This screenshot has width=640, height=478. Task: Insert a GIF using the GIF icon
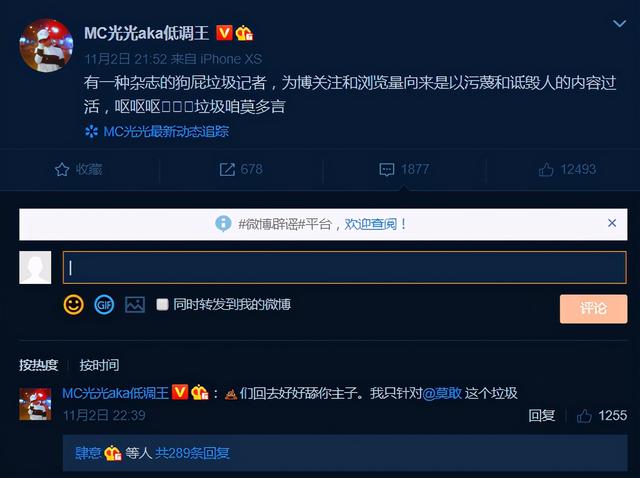coord(104,305)
